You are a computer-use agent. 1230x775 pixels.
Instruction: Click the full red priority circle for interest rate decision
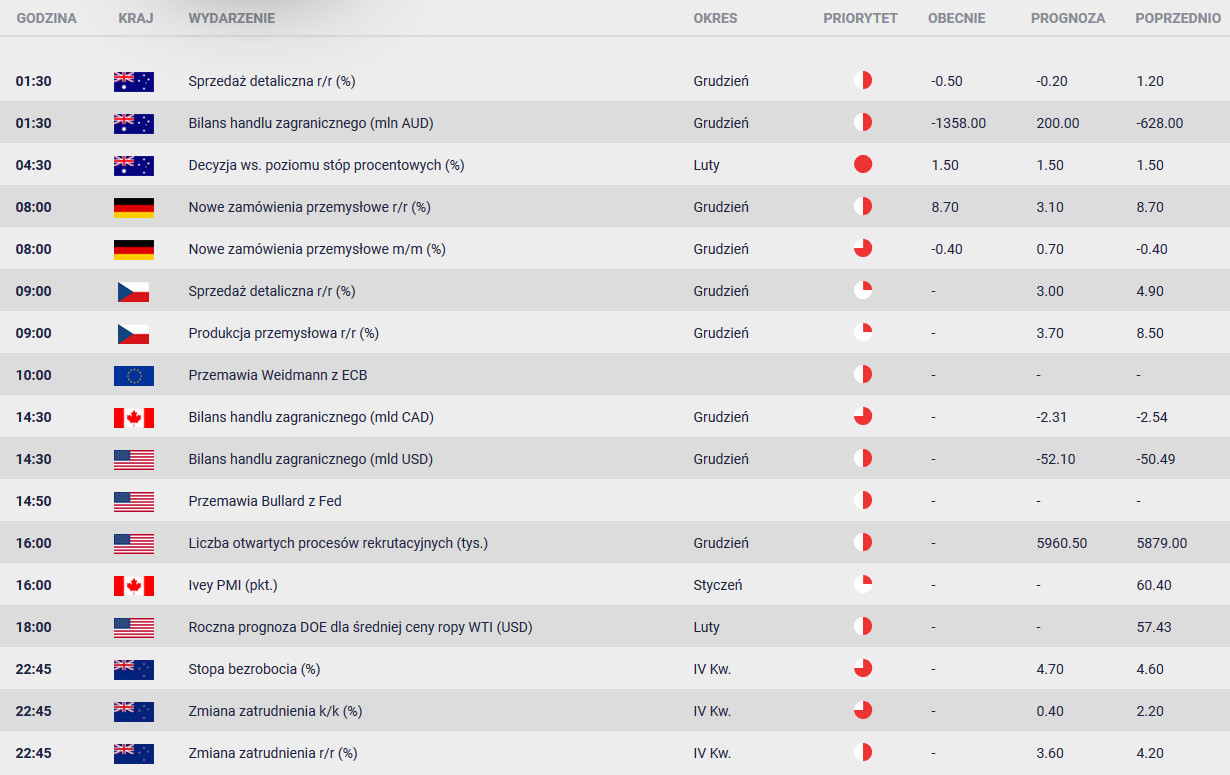(863, 165)
